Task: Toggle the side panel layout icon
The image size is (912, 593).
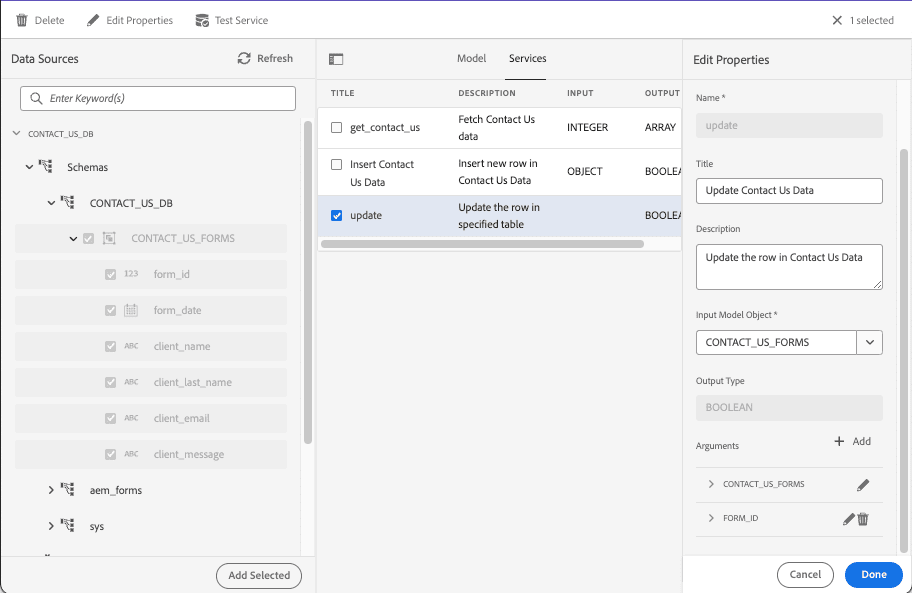Action: click(x=336, y=59)
